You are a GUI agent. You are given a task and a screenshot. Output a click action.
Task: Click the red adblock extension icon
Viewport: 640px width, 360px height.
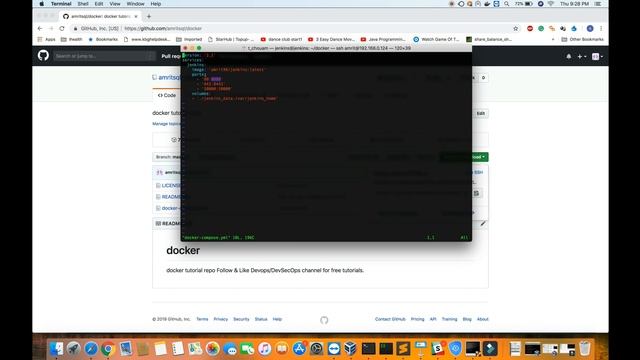coord(530,29)
